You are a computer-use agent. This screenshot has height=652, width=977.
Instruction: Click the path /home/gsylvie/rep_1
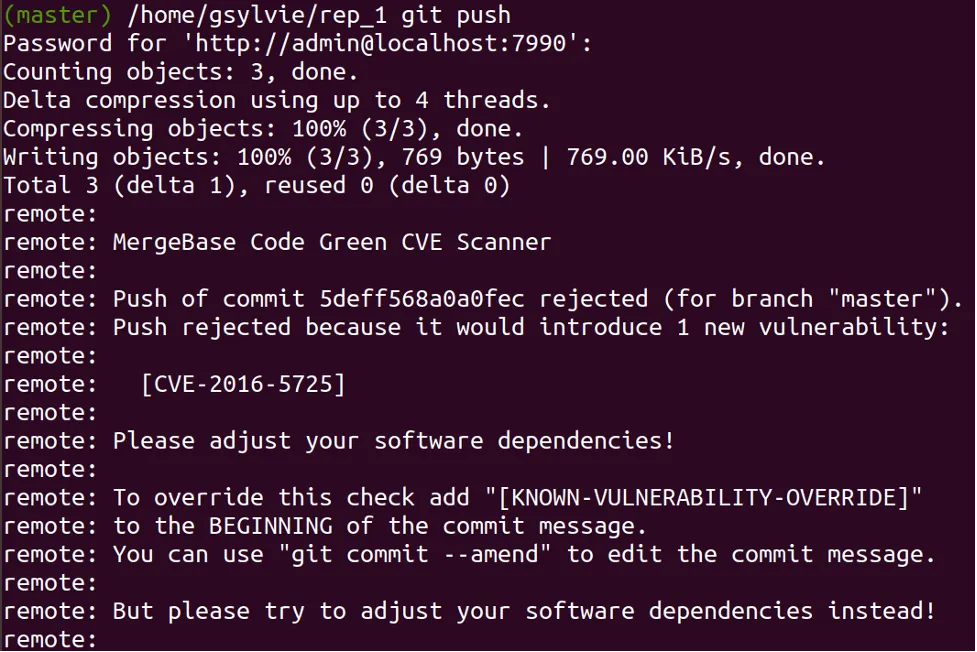pyautogui.click(x=257, y=16)
